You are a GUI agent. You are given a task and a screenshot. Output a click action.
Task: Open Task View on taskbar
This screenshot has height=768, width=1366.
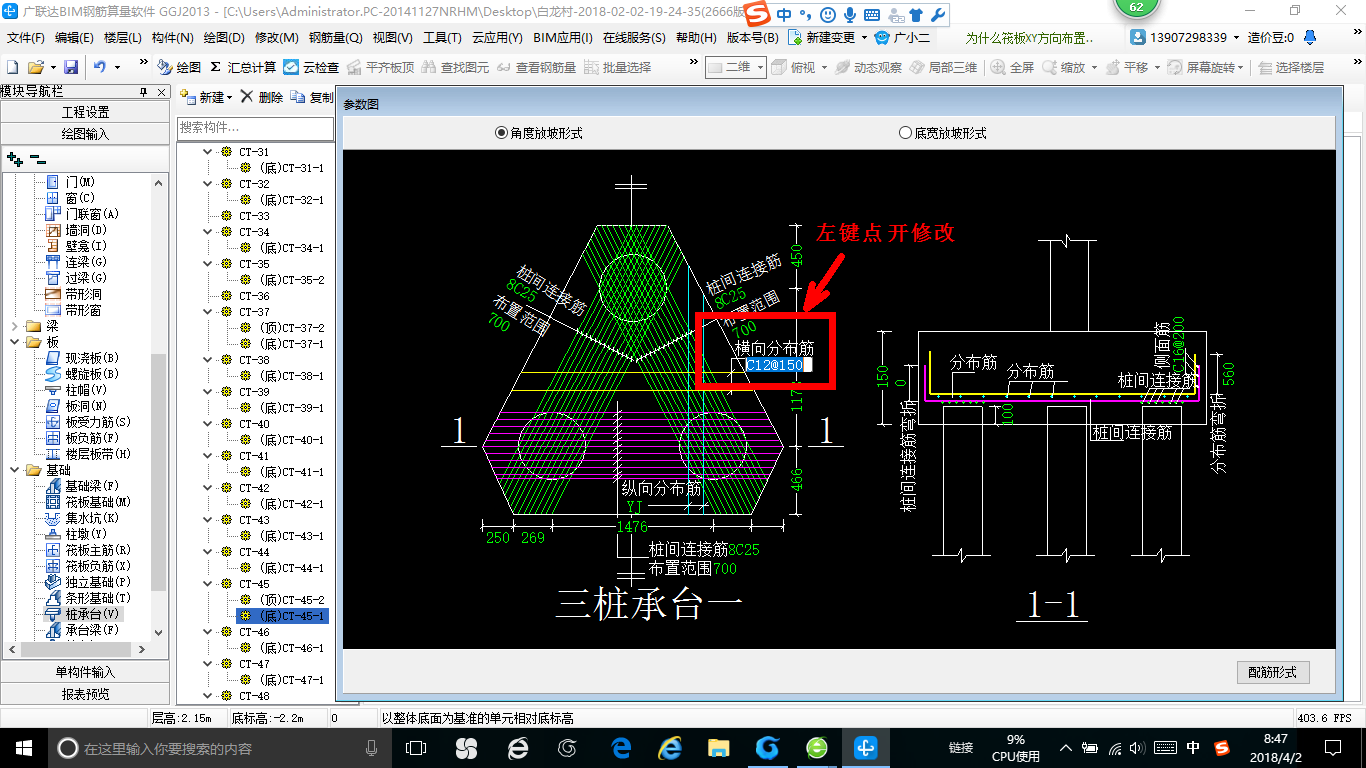tap(416, 747)
